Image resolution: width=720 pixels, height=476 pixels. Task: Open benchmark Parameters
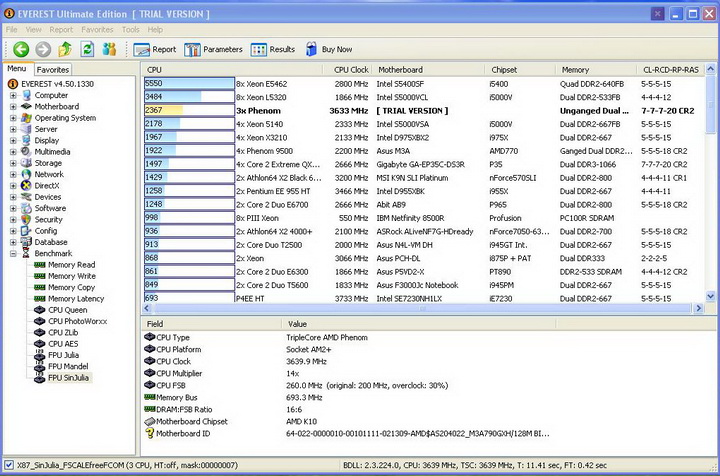click(213, 49)
